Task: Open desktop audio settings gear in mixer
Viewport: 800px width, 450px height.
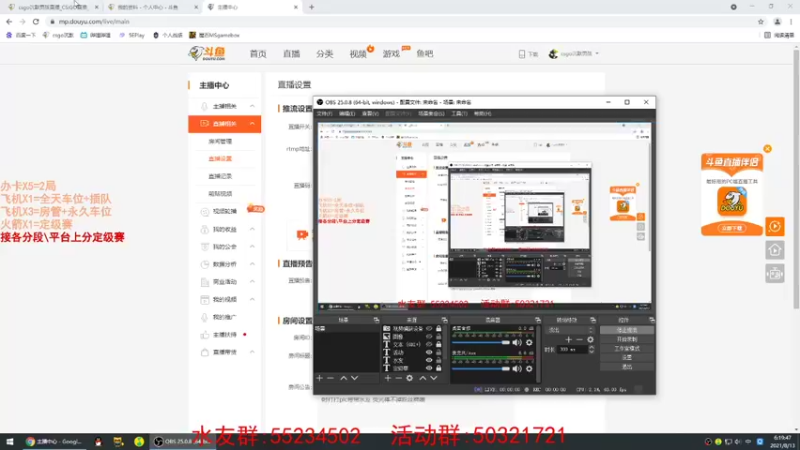Action: [529, 342]
